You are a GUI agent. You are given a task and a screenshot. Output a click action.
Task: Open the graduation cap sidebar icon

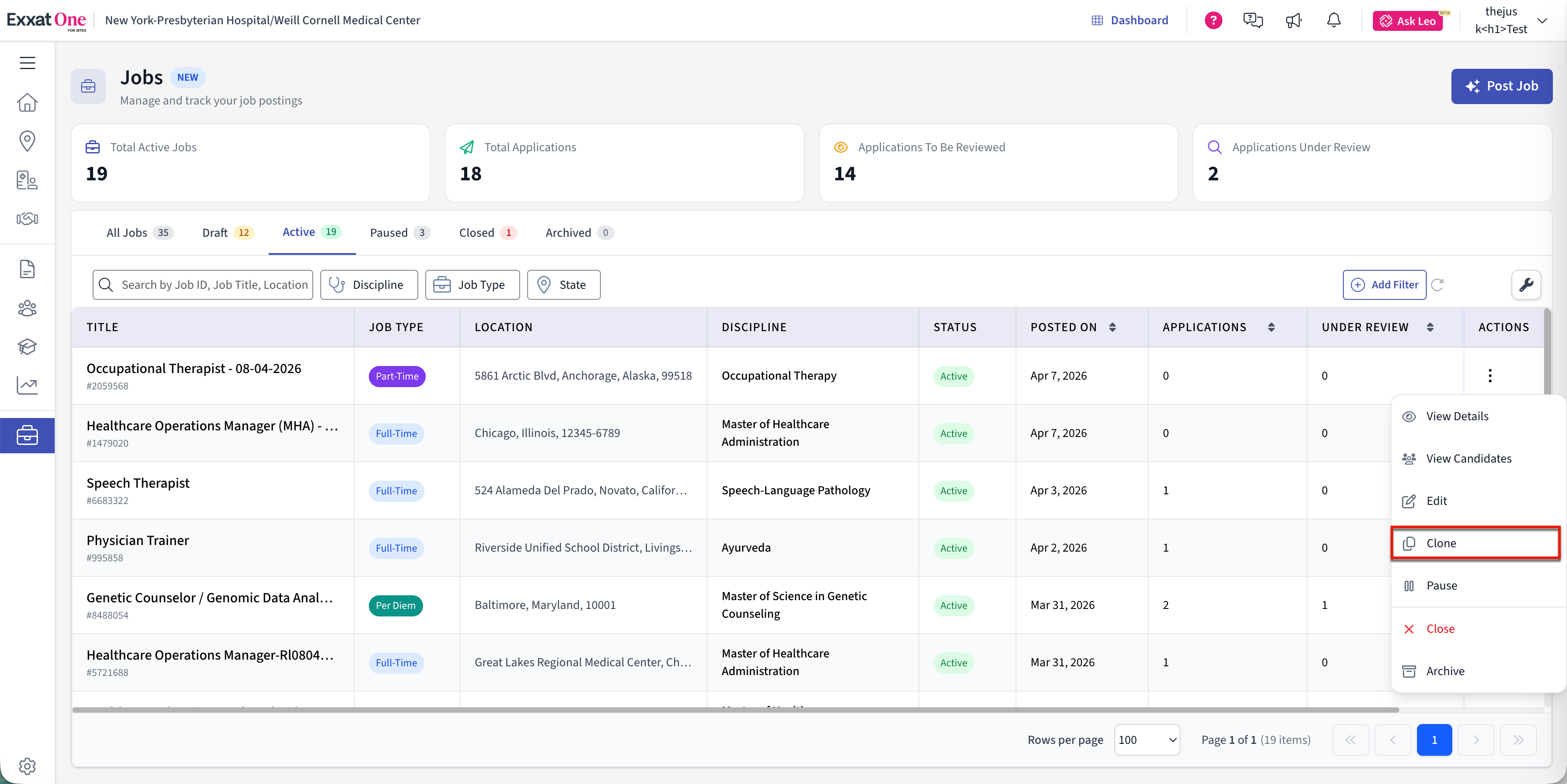(x=27, y=346)
